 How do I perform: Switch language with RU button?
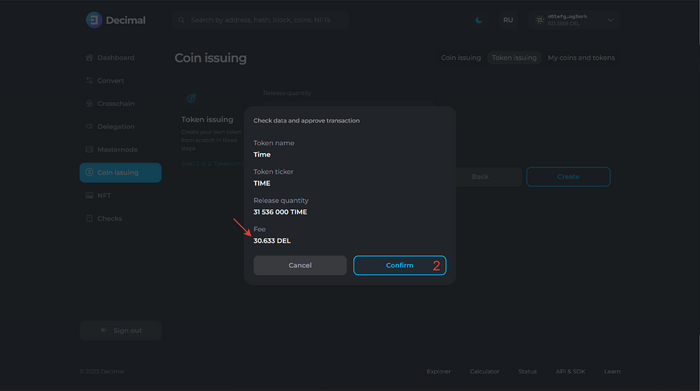coord(508,20)
